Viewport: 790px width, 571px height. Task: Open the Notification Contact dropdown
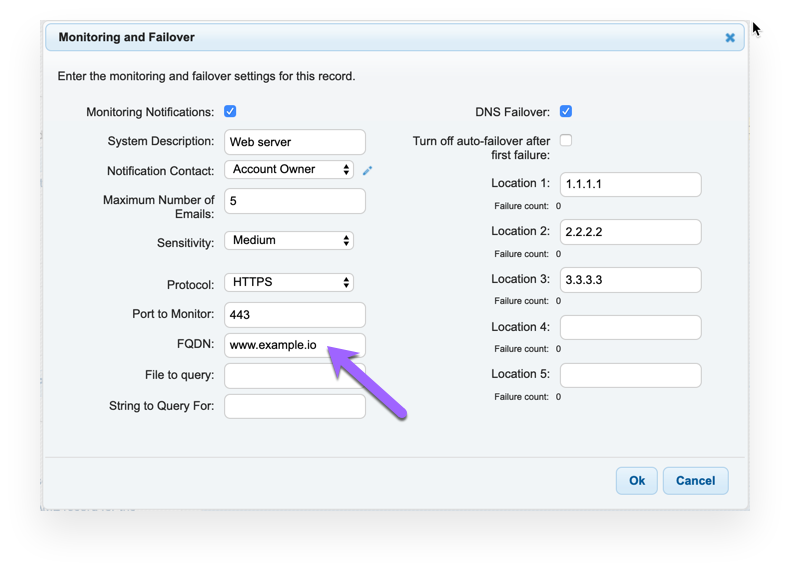click(289, 169)
